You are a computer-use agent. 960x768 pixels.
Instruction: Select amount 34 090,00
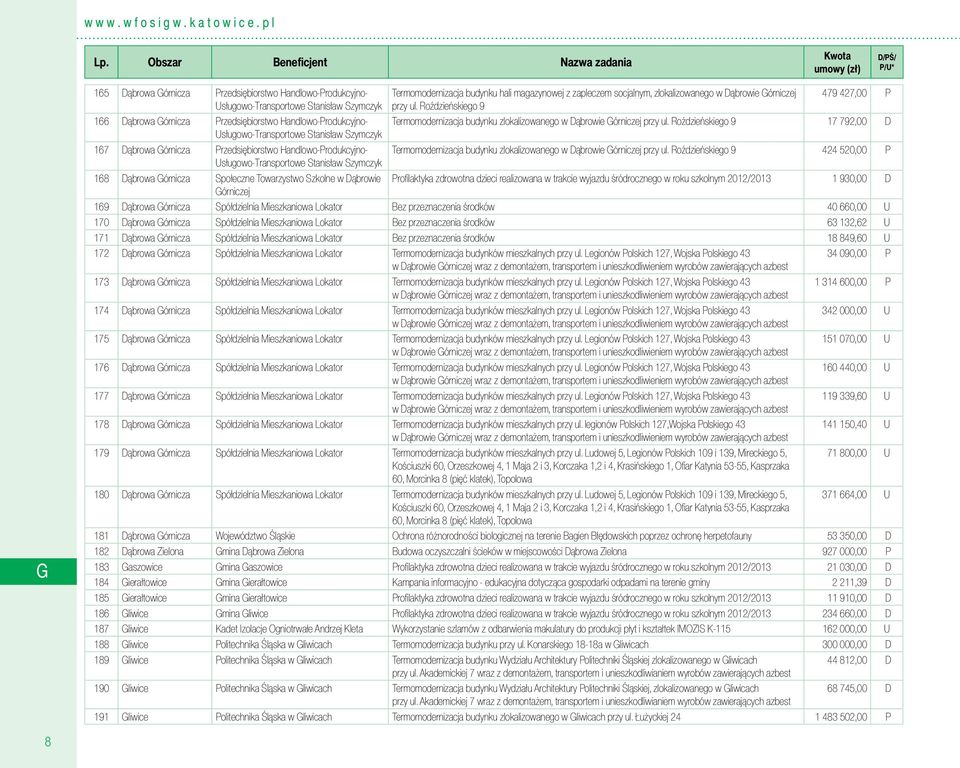(847, 254)
